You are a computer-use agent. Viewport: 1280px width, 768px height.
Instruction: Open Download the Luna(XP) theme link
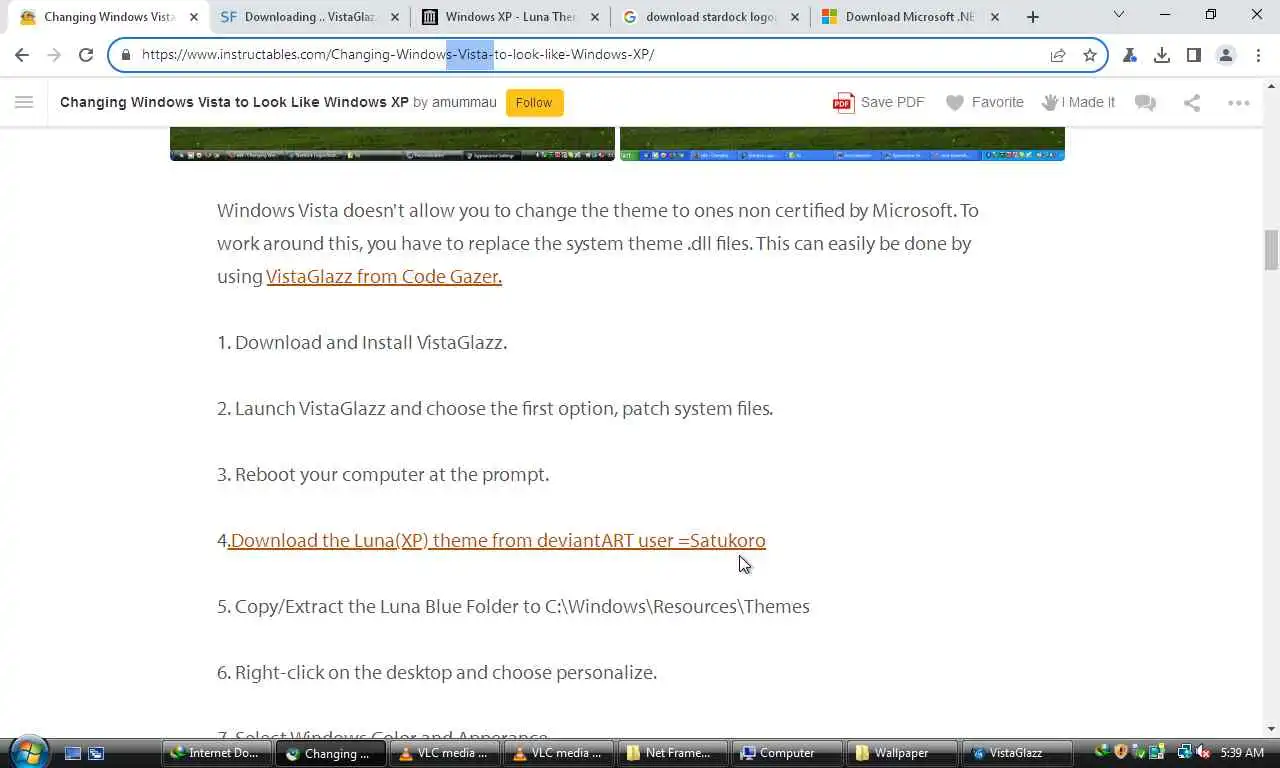pyautogui.click(x=497, y=540)
